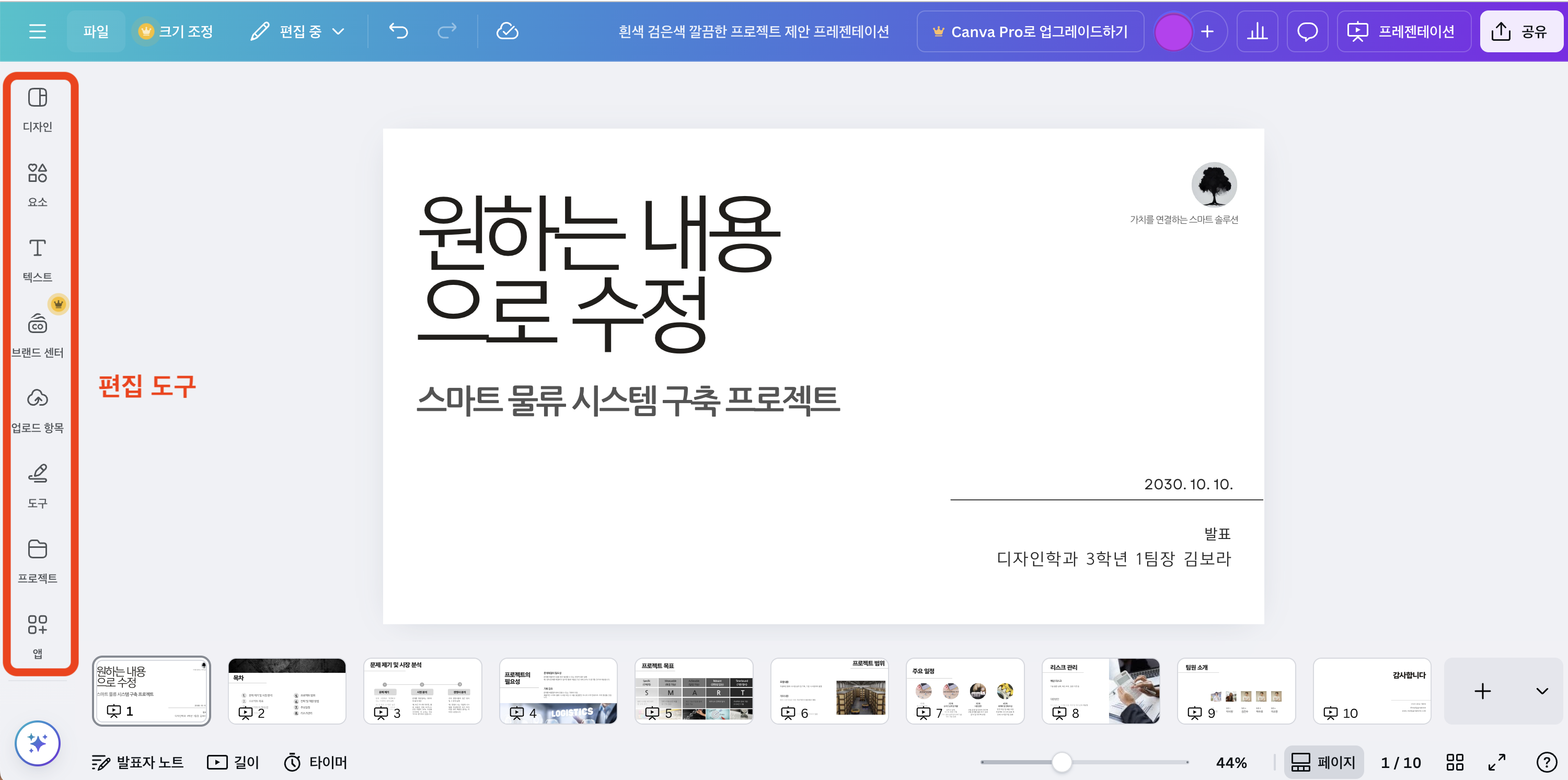This screenshot has width=1568, height=780.
Task: Open the 브랜드 센터 (Brand Center) panel
Action: click(37, 335)
